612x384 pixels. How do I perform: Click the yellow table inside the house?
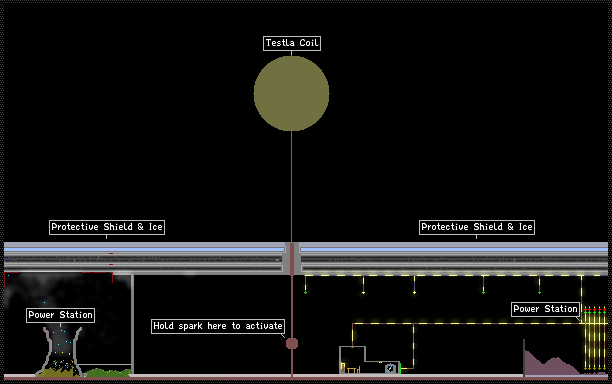coord(353,370)
